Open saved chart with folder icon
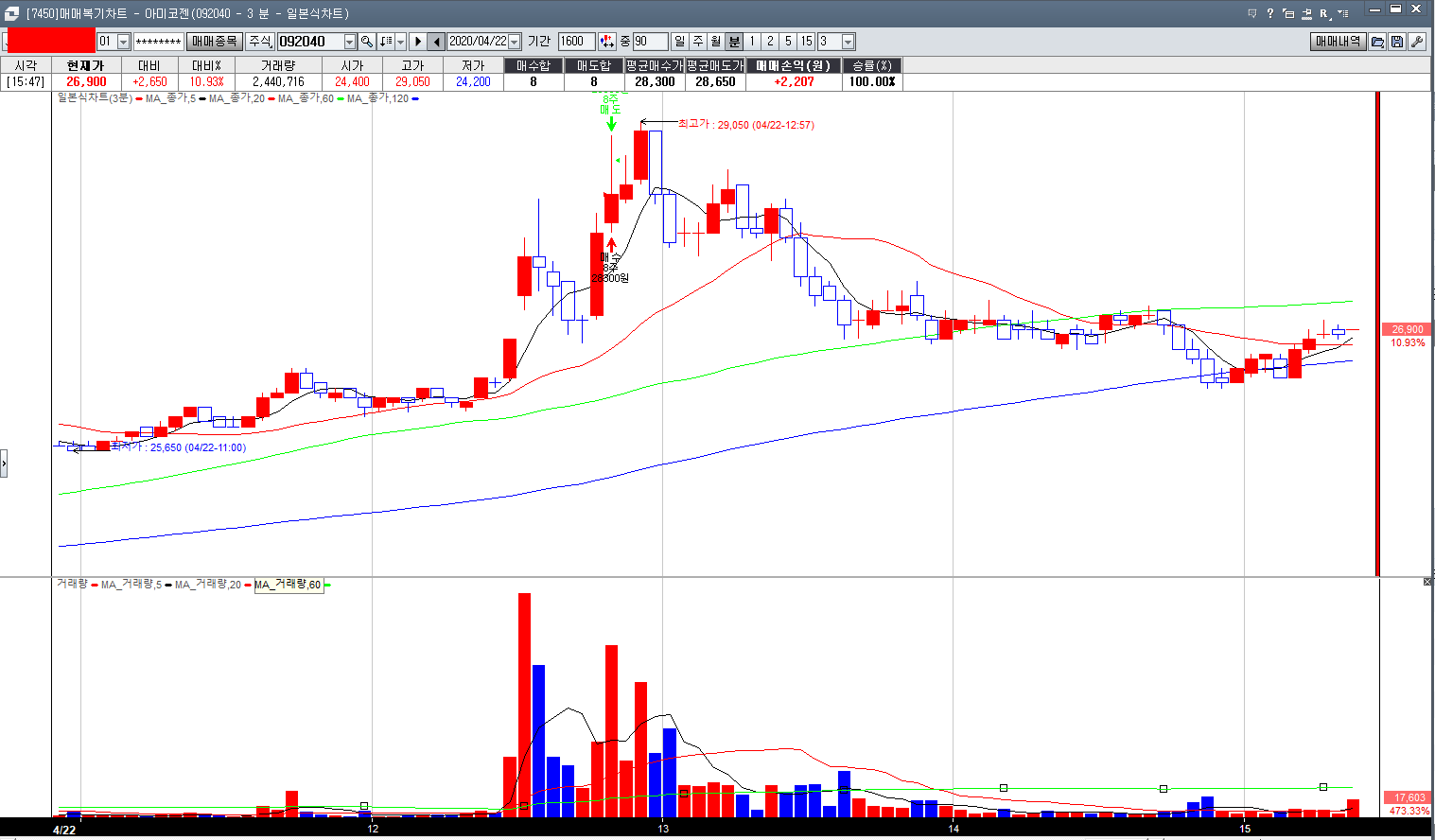Screen dimensions: 1435x840 (1377, 42)
